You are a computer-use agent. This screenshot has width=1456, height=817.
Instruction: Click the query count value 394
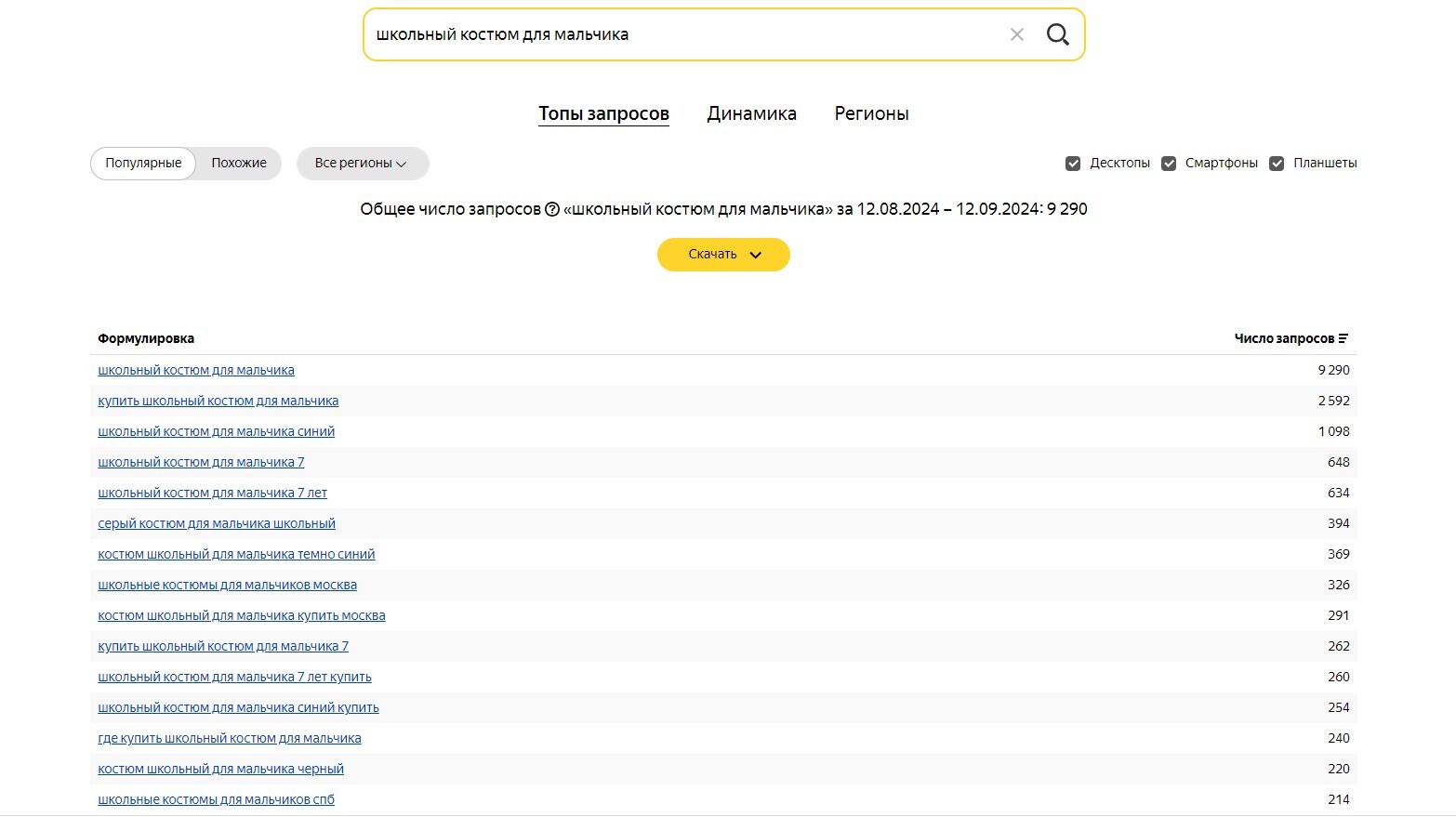pyautogui.click(x=1339, y=523)
